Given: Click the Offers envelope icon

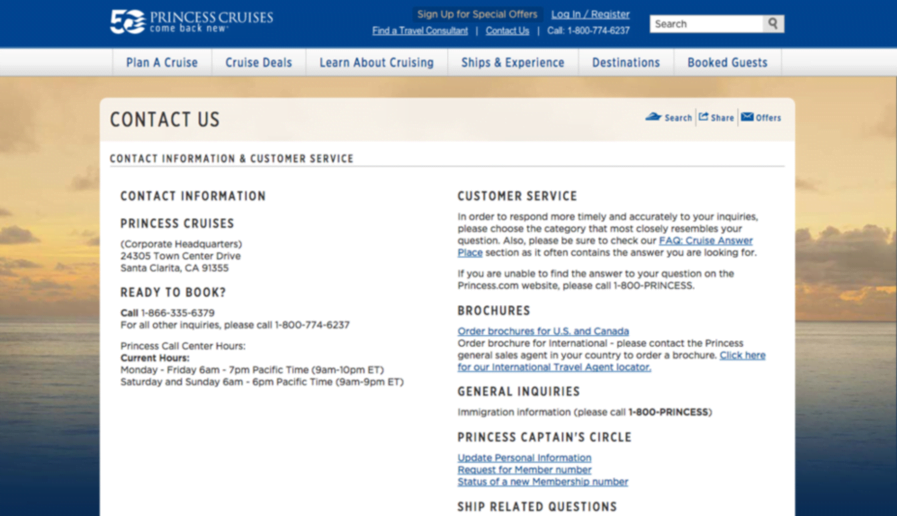Looking at the screenshot, I should click(x=747, y=117).
